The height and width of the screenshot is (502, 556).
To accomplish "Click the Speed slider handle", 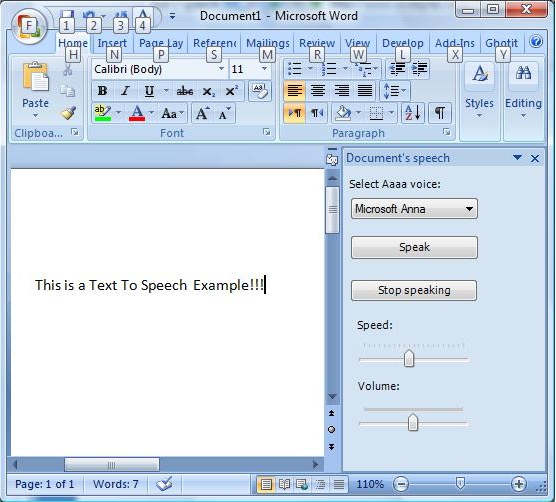I will 409,358.
